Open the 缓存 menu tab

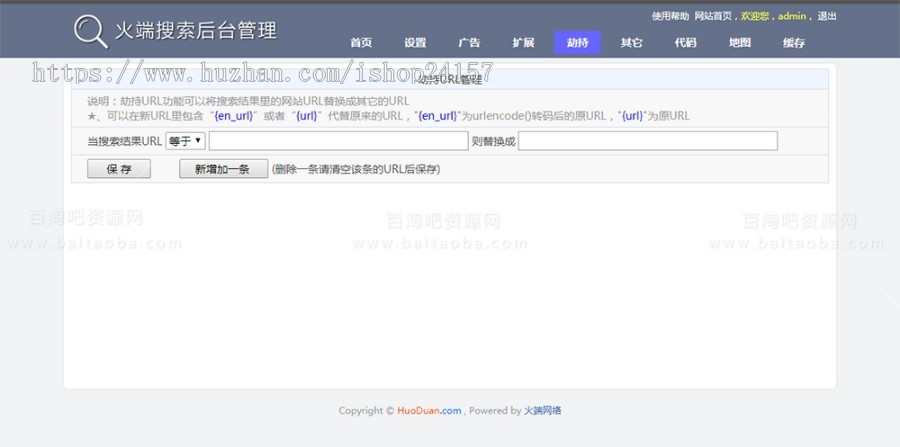click(x=794, y=42)
